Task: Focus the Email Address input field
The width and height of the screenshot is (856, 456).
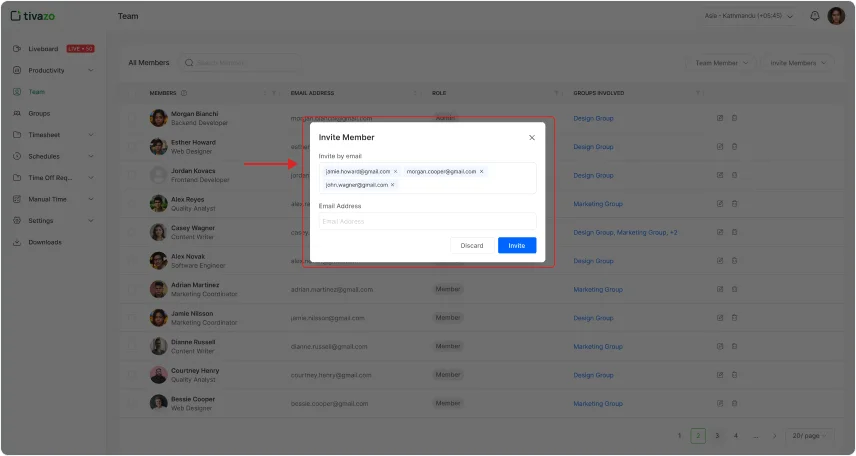Action: [x=427, y=221]
